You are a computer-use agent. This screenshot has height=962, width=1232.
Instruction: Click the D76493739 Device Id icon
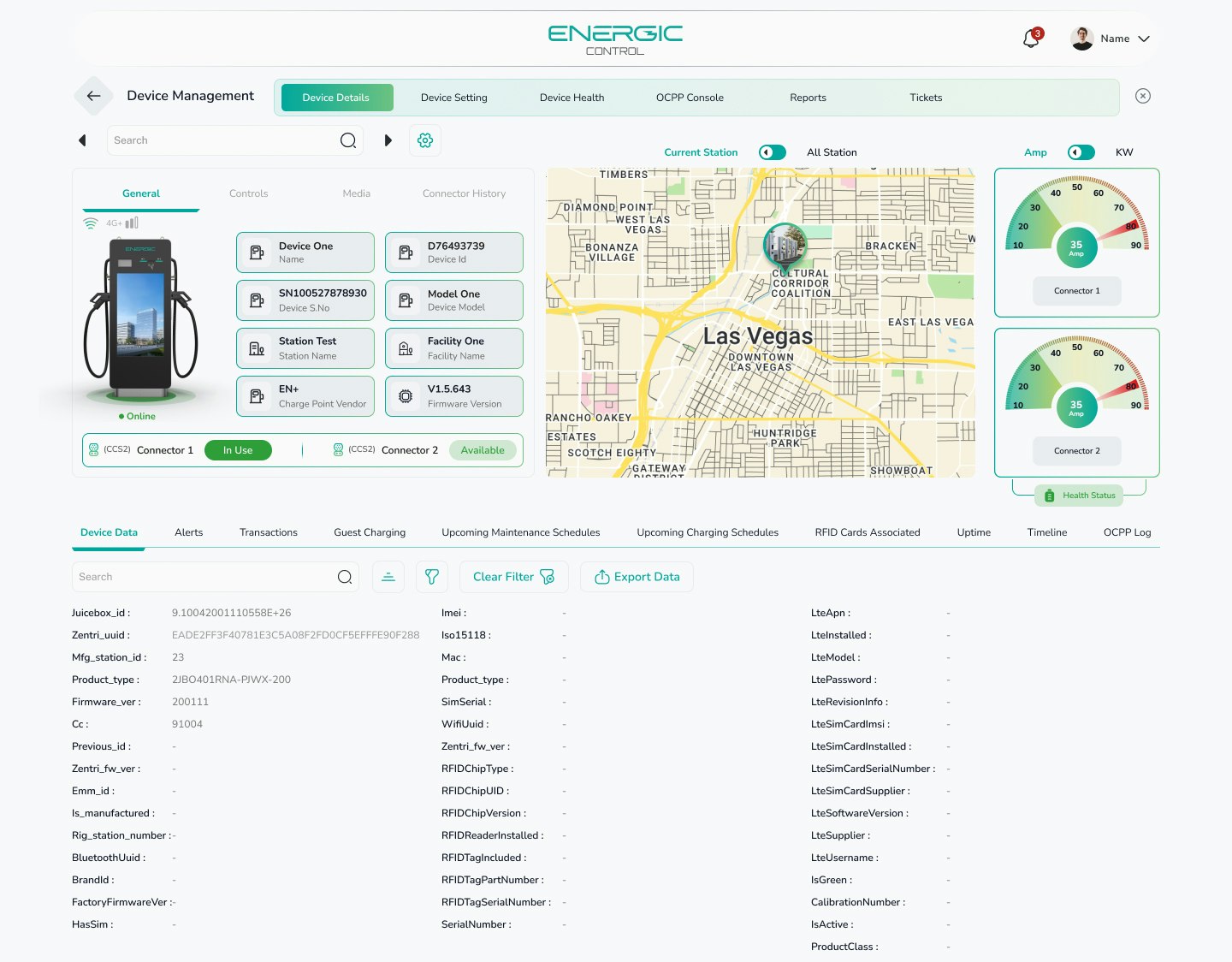pos(406,252)
